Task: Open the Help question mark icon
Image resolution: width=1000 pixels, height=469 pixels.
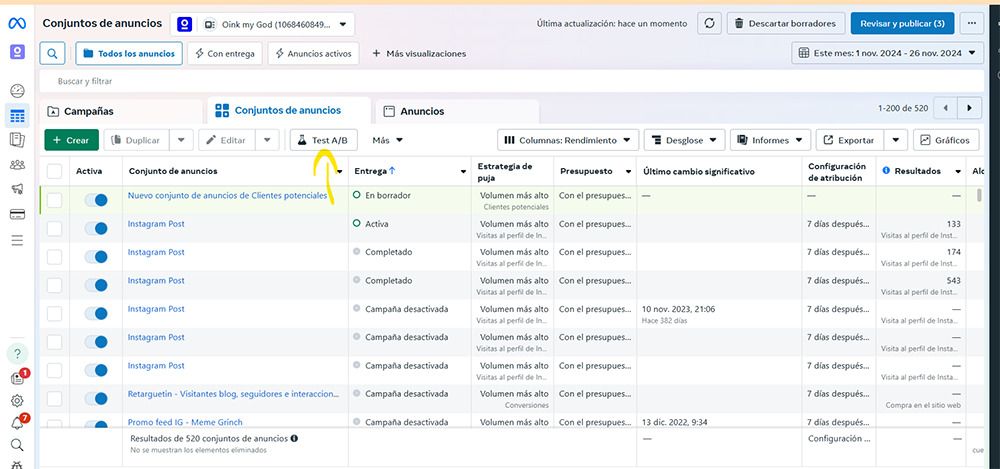Action: pos(17,353)
